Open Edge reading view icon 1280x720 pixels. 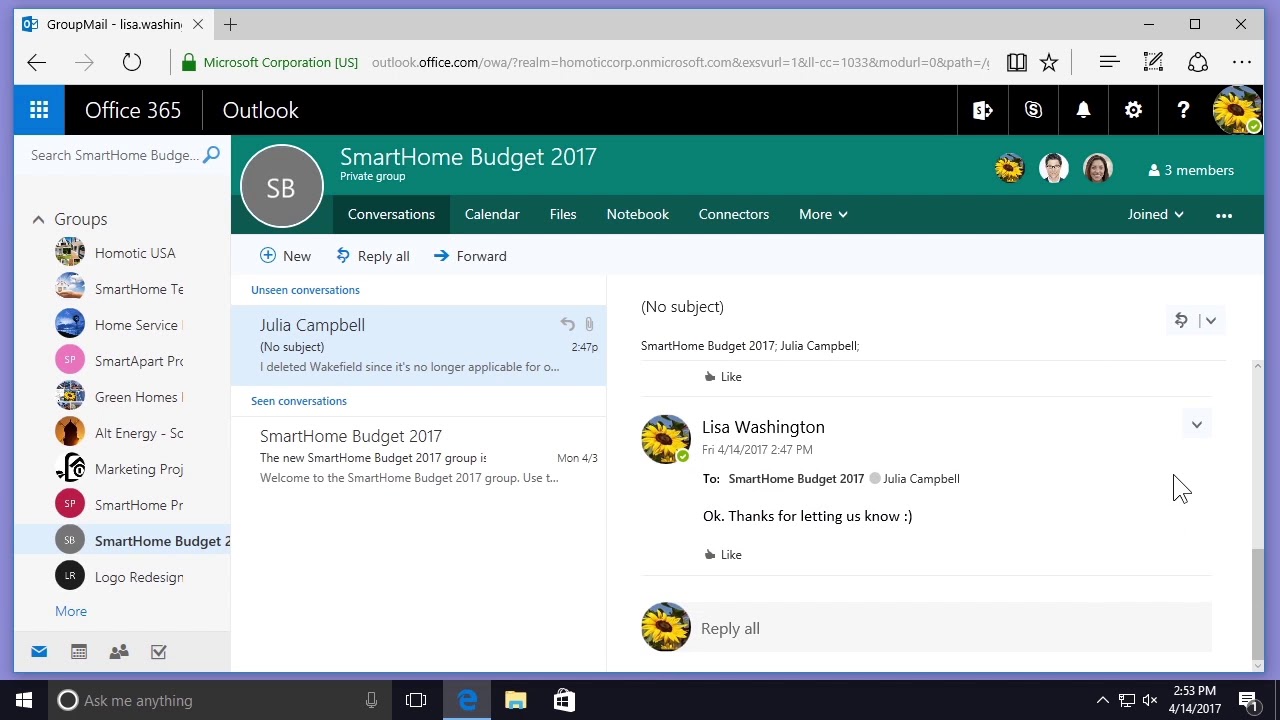pyautogui.click(x=1017, y=62)
